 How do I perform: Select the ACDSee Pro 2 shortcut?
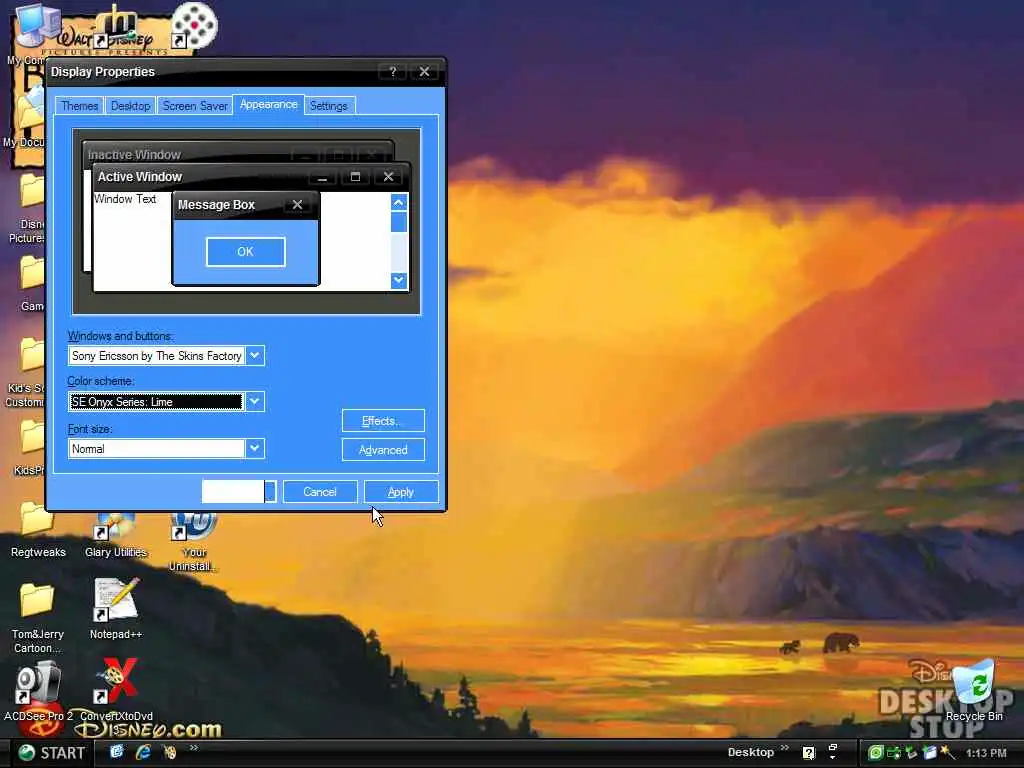point(39,692)
